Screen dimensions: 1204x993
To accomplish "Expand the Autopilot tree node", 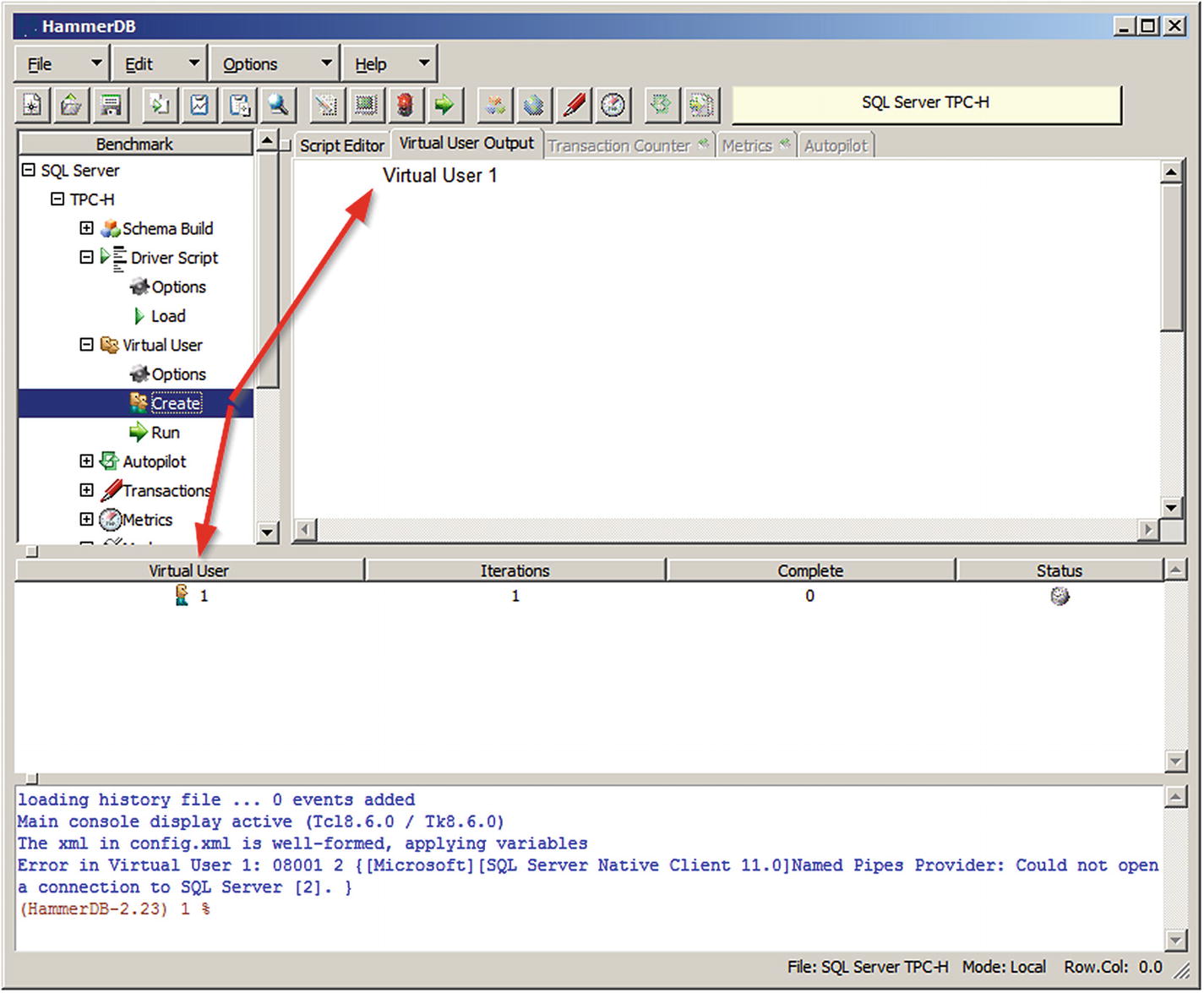I will point(86,461).
